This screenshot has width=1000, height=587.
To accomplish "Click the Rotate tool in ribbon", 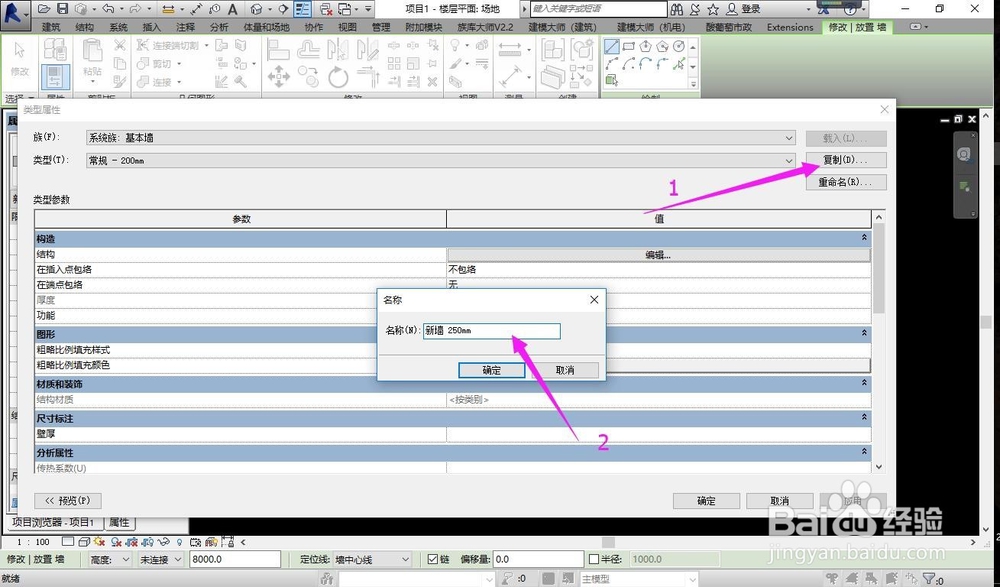I will [x=338, y=78].
